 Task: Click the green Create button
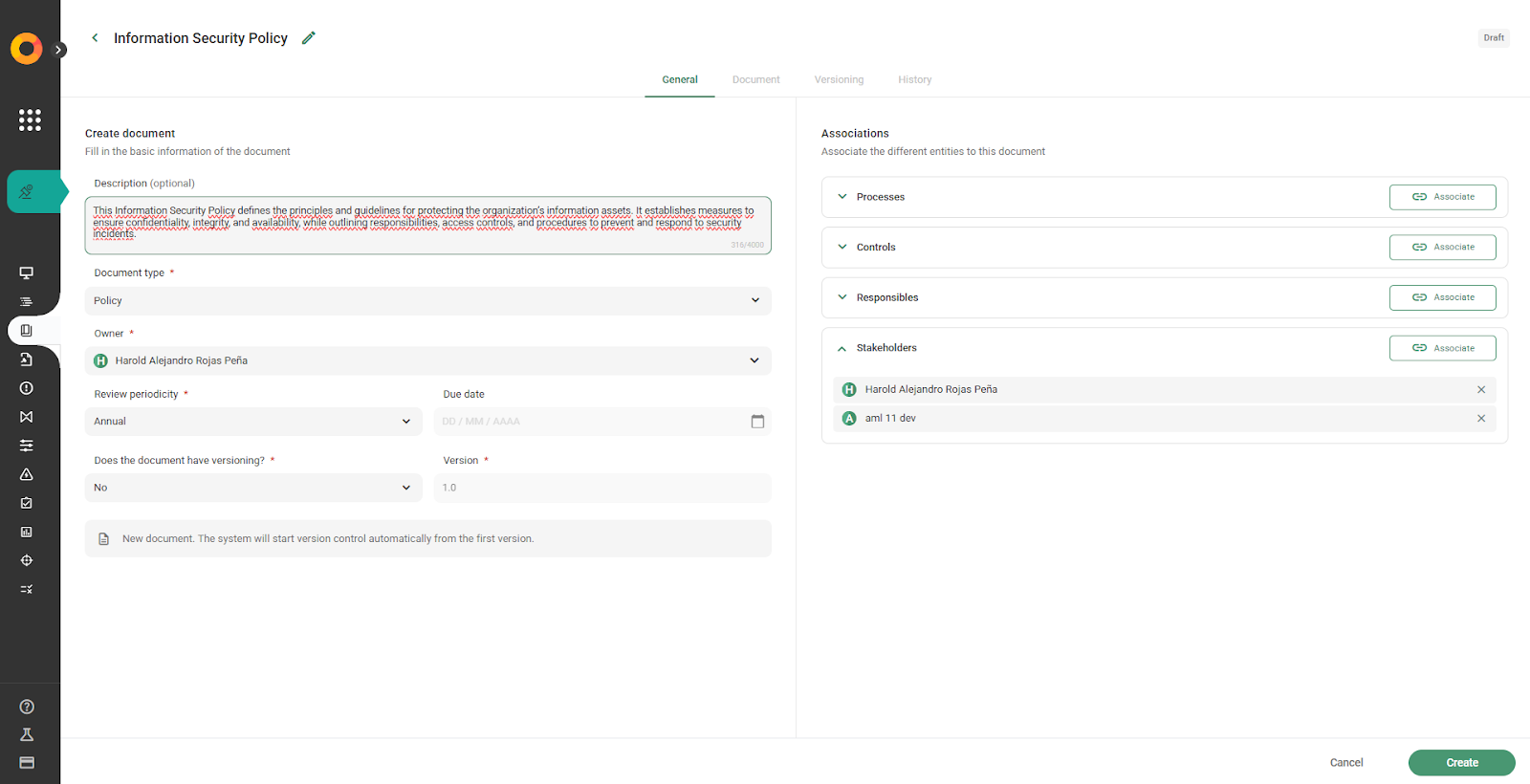pos(1461,763)
